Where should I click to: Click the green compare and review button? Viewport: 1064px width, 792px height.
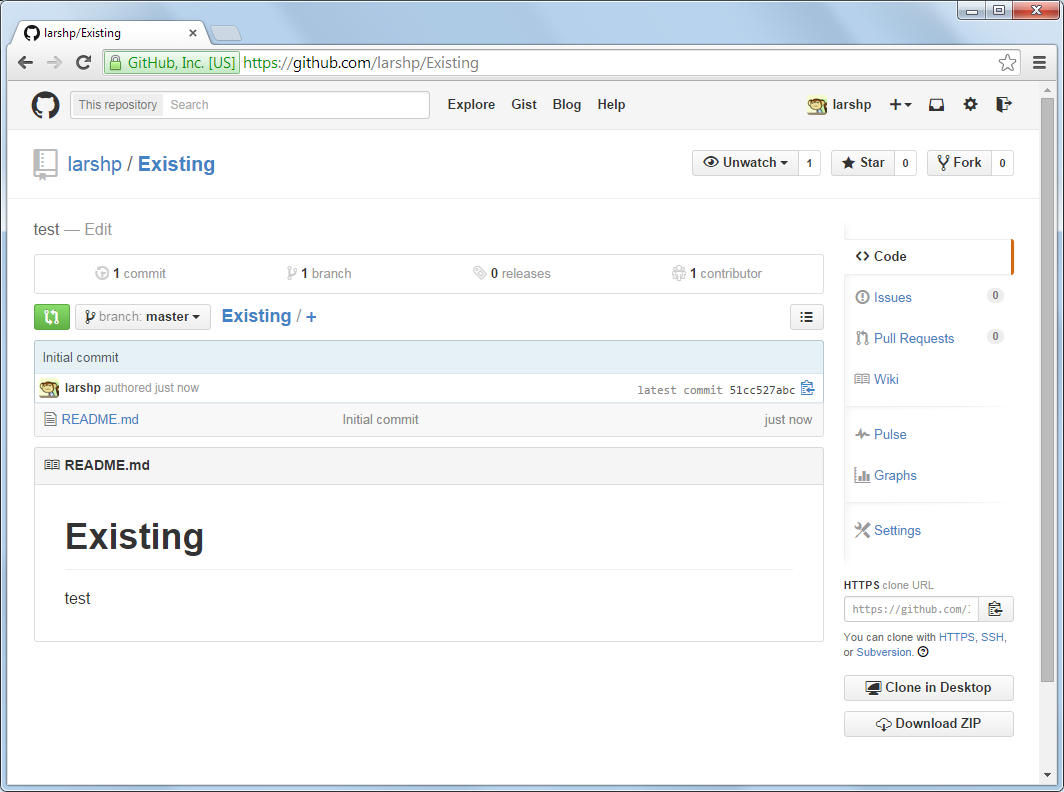tap(52, 317)
